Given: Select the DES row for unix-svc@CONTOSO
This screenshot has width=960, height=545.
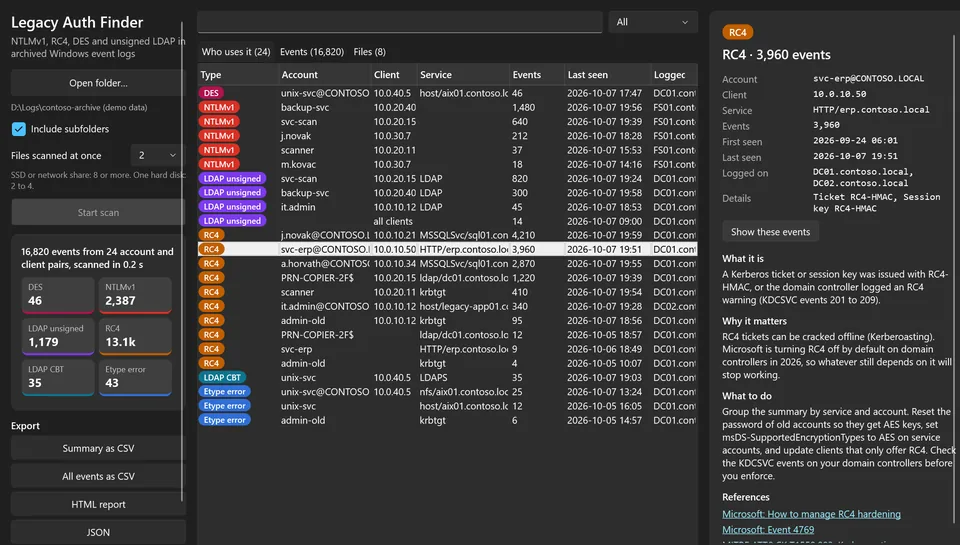Looking at the screenshot, I should pos(448,93).
